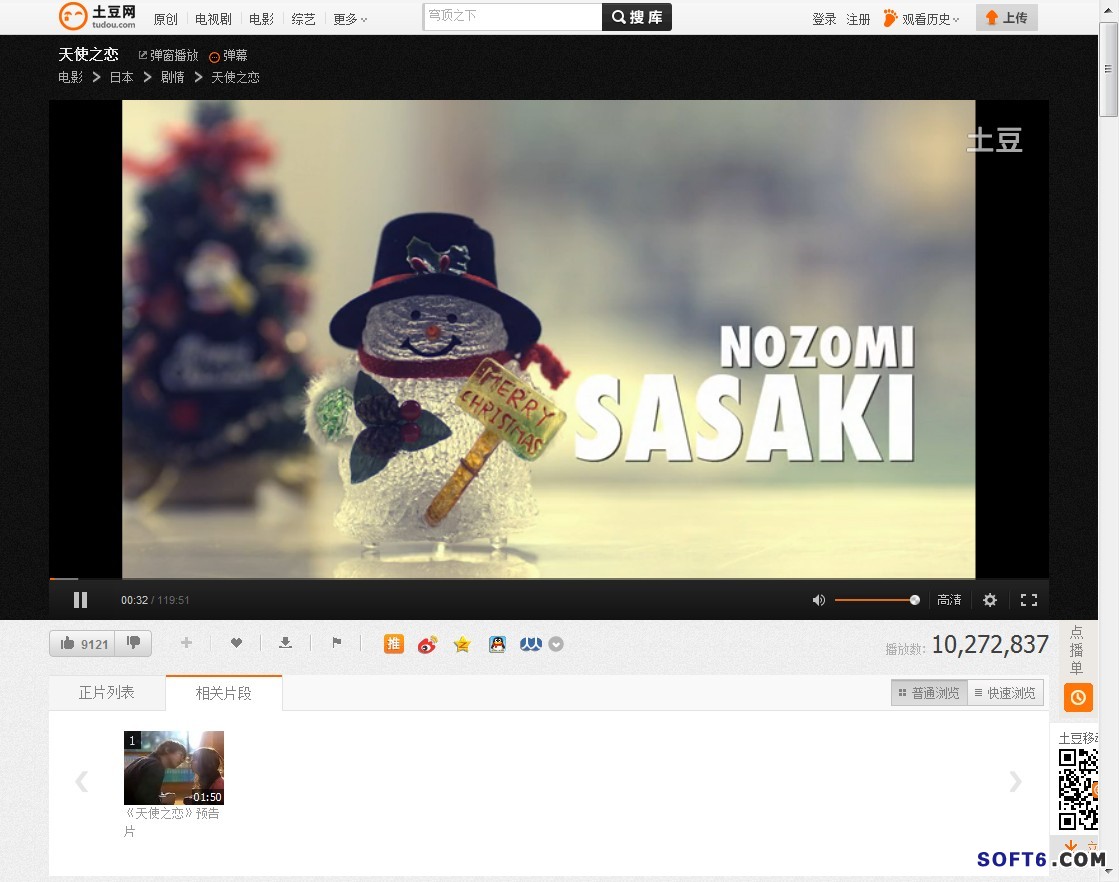Screen dimensions: 1119x882
Task: Toggle 弹幕 danmaku comments
Action: tap(228, 56)
